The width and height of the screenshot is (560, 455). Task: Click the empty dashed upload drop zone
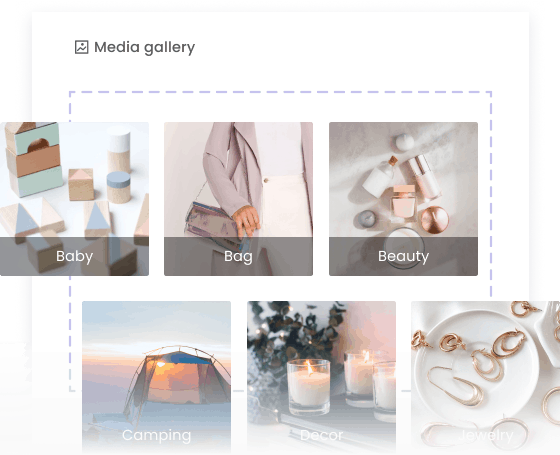click(280, 107)
